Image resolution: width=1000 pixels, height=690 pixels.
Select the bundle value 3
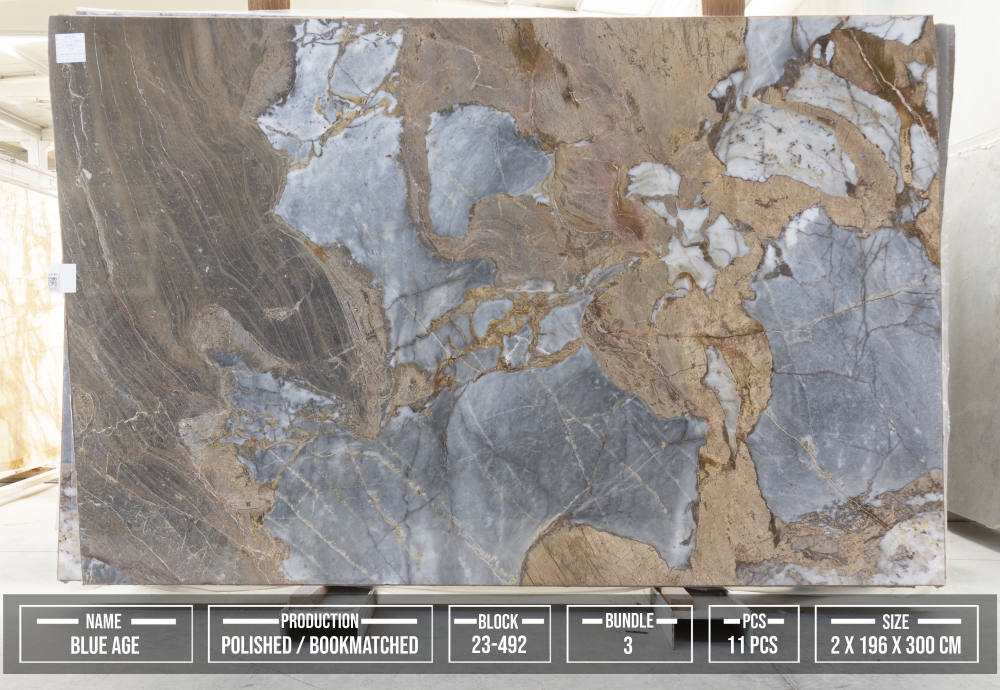[628, 645]
